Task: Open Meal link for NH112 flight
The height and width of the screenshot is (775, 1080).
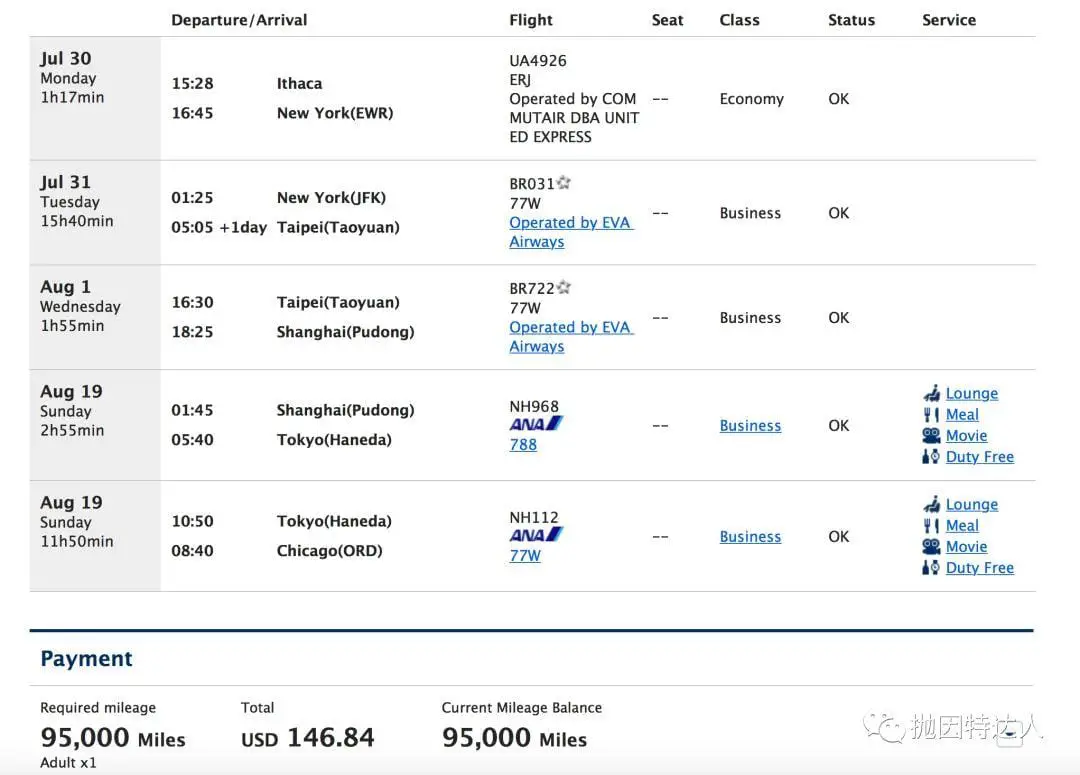Action: (x=962, y=525)
